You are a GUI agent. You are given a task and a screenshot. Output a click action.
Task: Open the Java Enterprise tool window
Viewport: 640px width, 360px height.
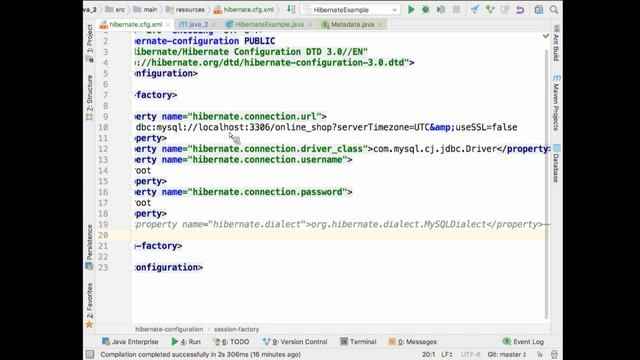coord(130,342)
